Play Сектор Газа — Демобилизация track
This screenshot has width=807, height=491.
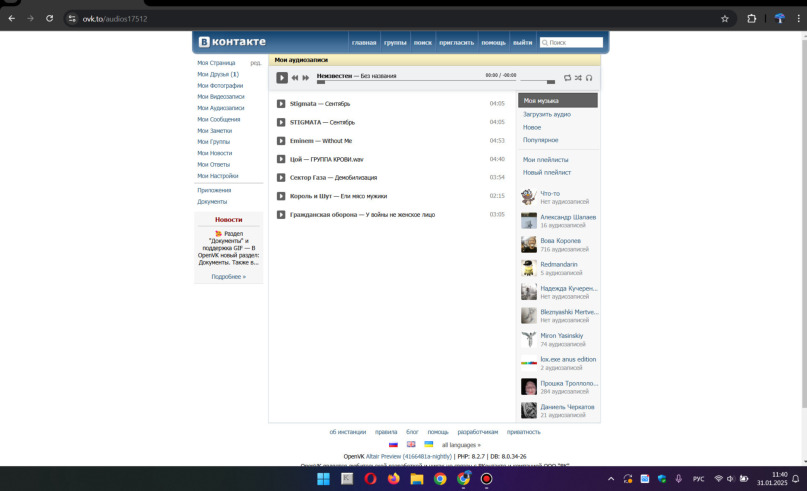(x=281, y=177)
